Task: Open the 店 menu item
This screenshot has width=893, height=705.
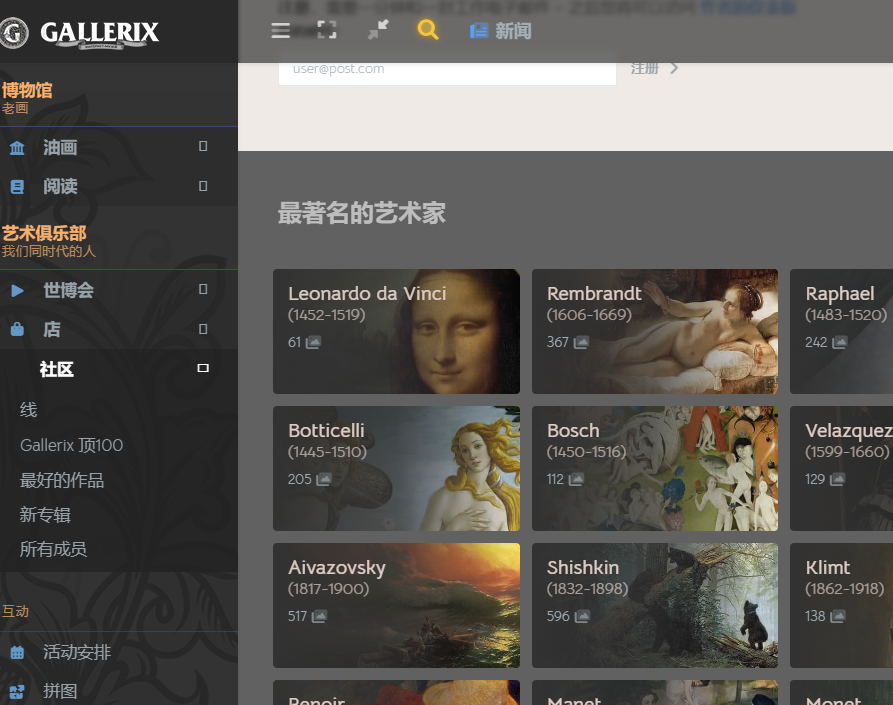Action: click(52, 329)
